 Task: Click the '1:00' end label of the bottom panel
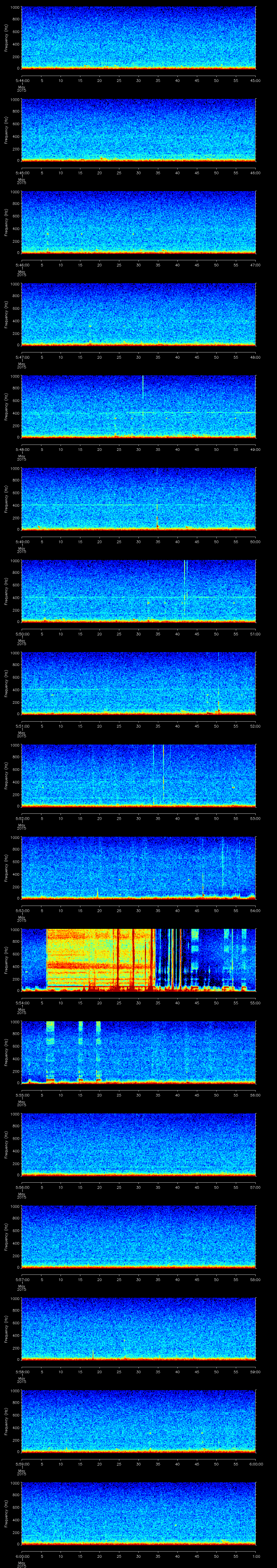(x=256, y=1556)
